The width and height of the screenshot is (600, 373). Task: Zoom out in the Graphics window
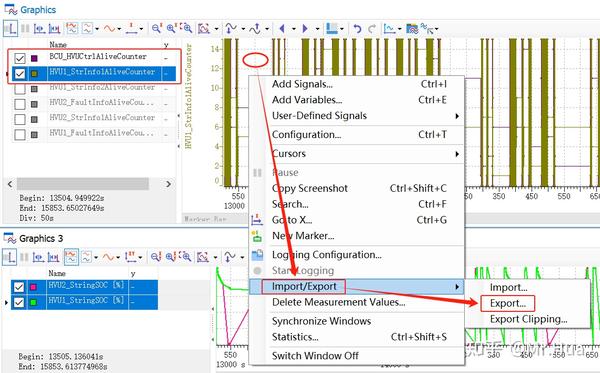pos(157,28)
